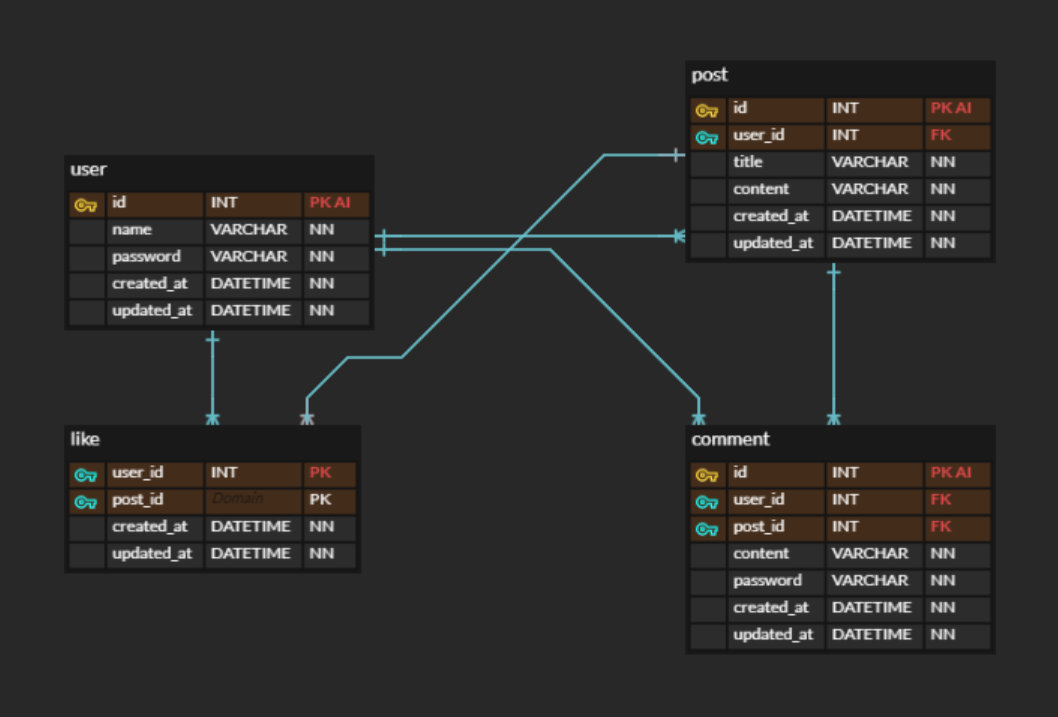Click the id column name in user table
The image size is (1058, 717).
[119, 202]
